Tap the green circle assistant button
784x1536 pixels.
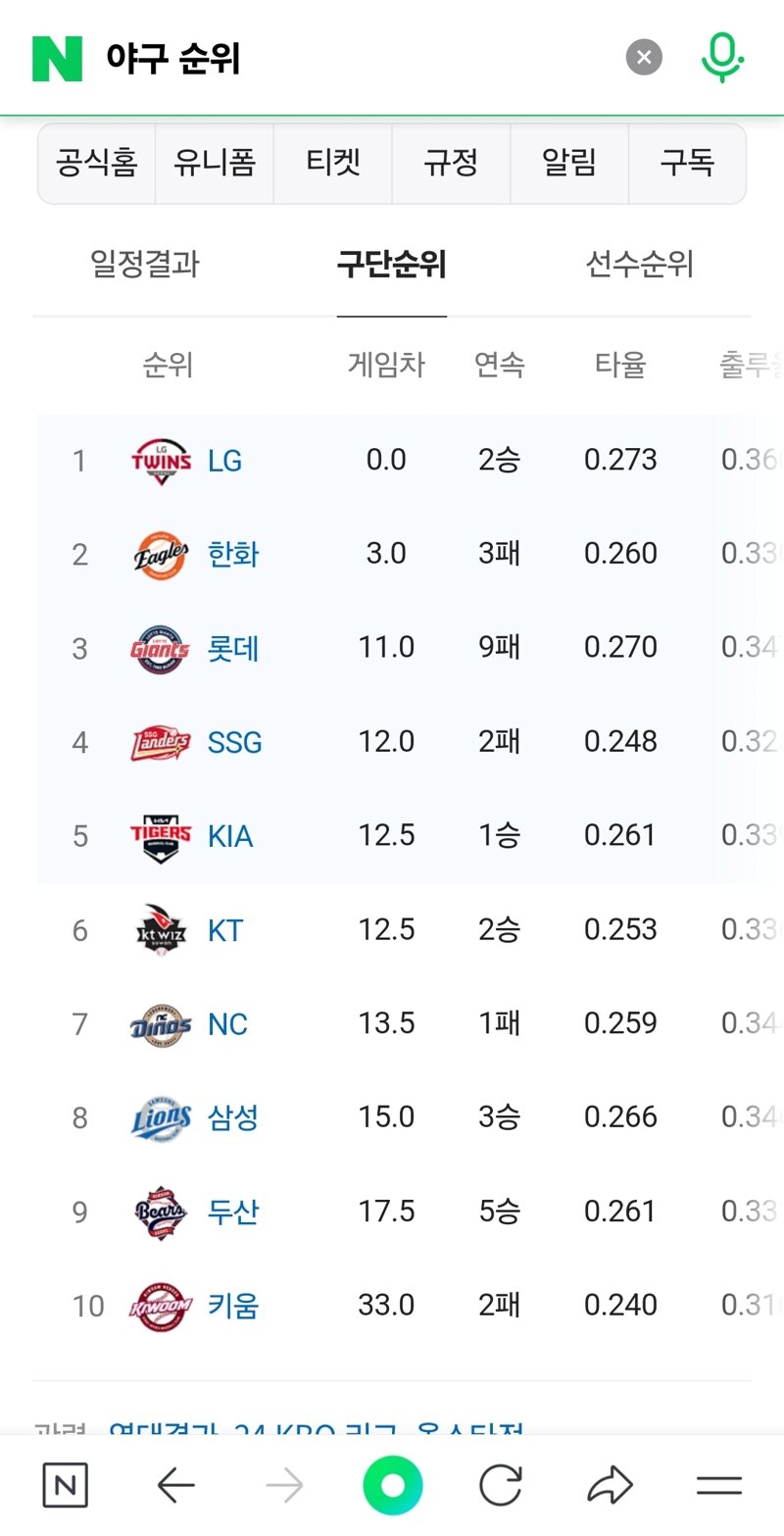[x=392, y=1486]
